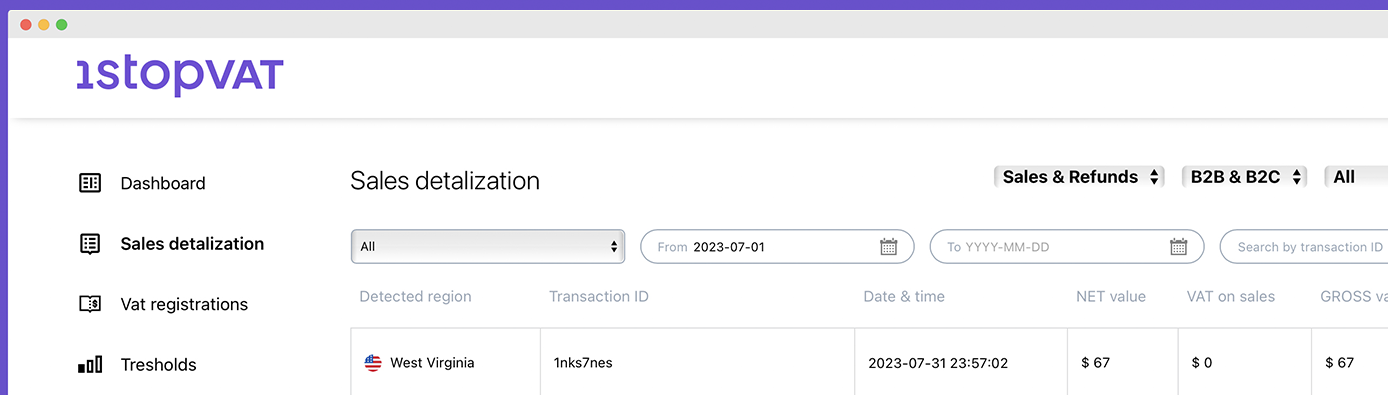
Task: Open calendar picker in From date field
Action: [x=888, y=247]
